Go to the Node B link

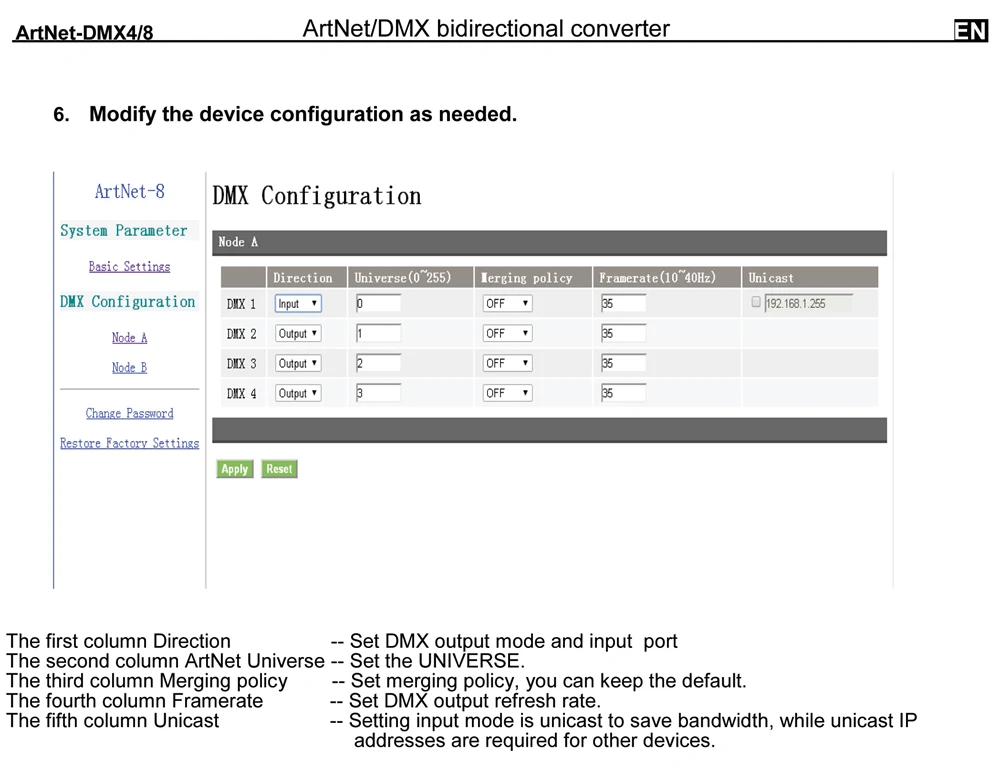click(x=129, y=367)
